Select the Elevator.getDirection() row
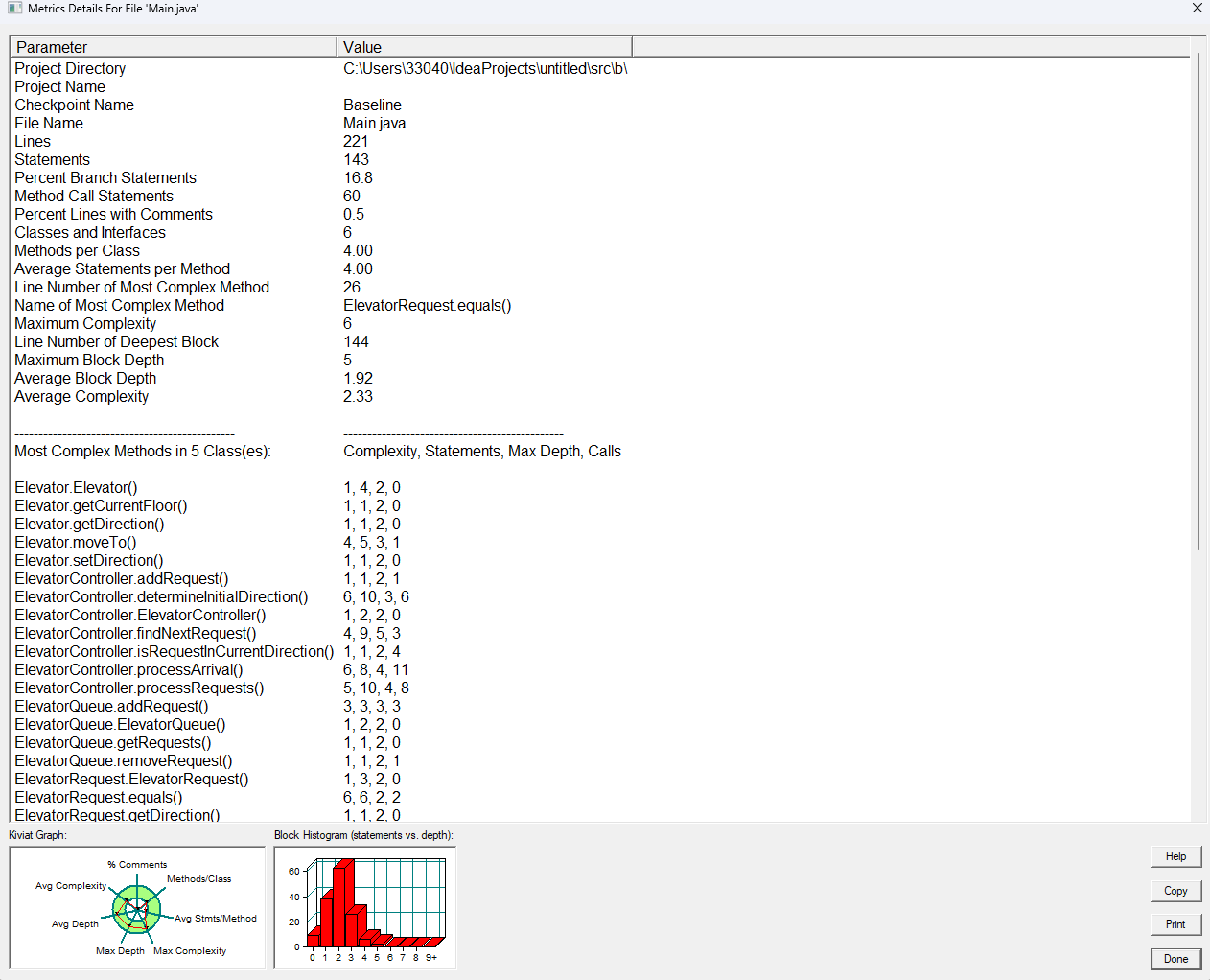The height and width of the screenshot is (980, 1210). click(x=321, y=525)
